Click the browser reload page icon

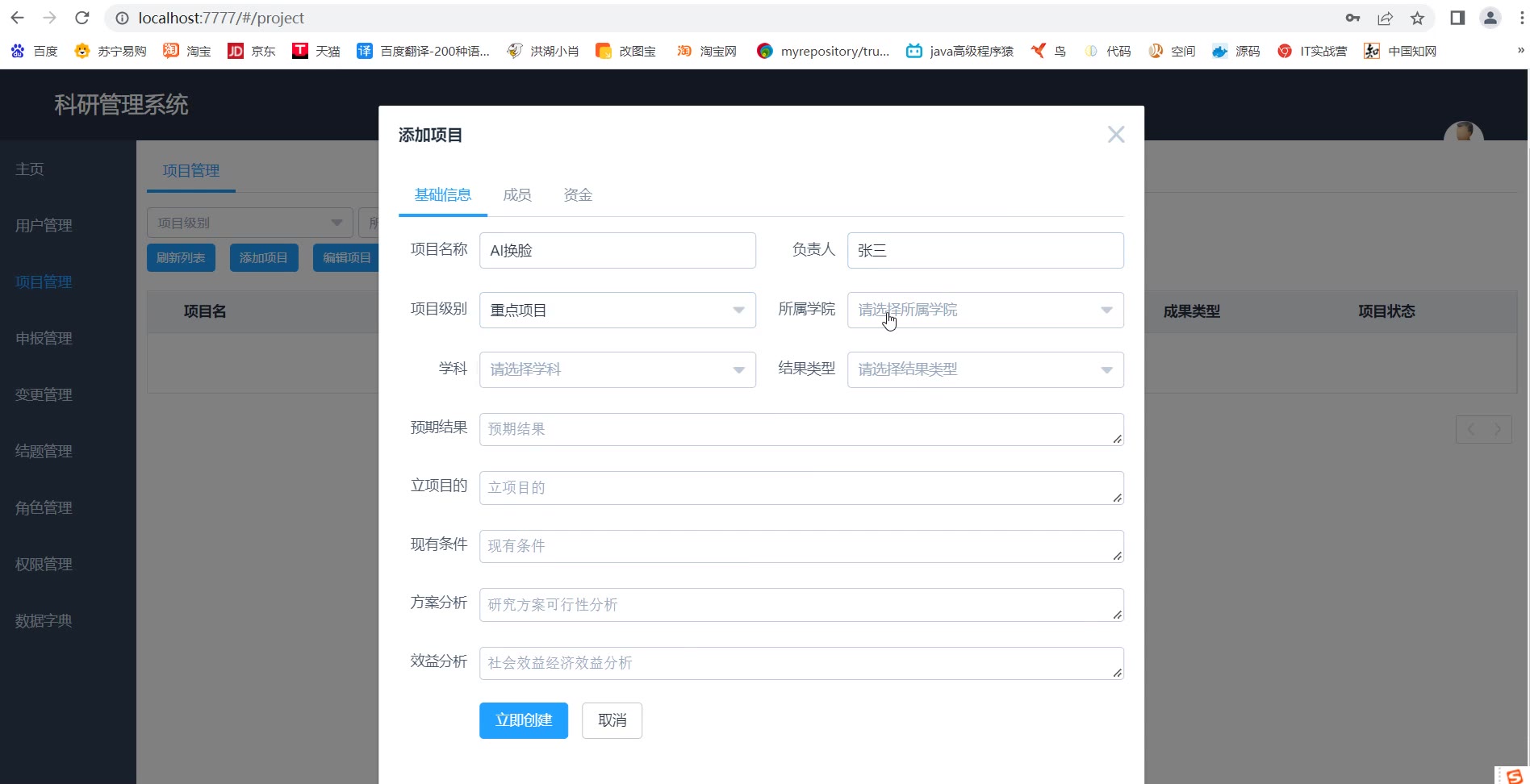coord(82,18)
